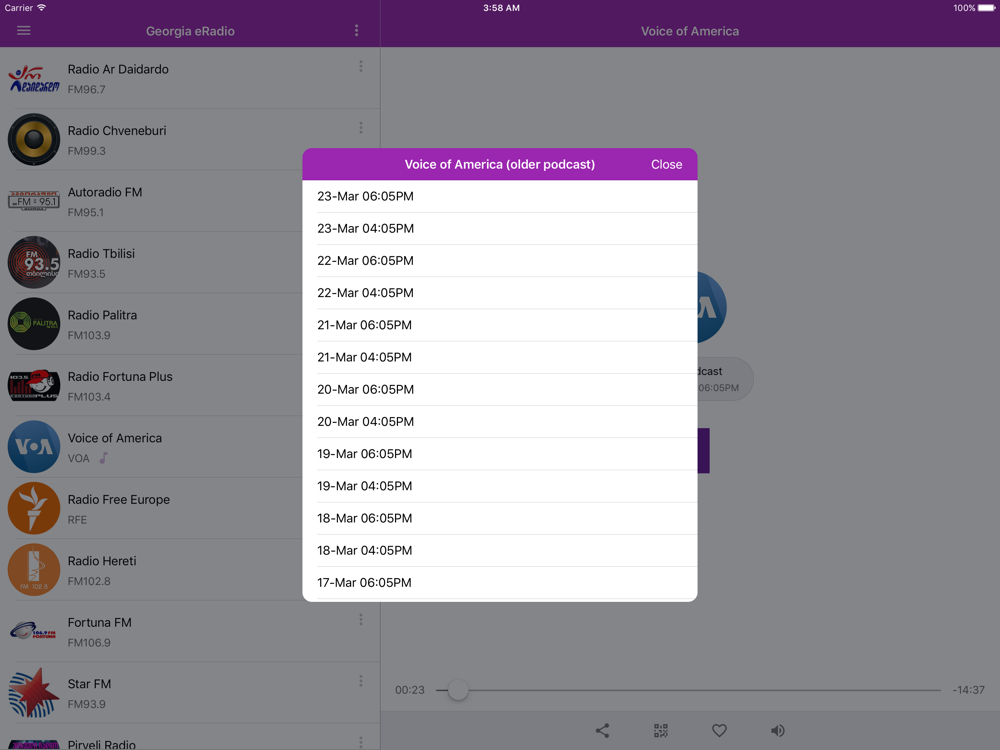
Task: Choose Radio Free Europe station name
Action: 119,499
